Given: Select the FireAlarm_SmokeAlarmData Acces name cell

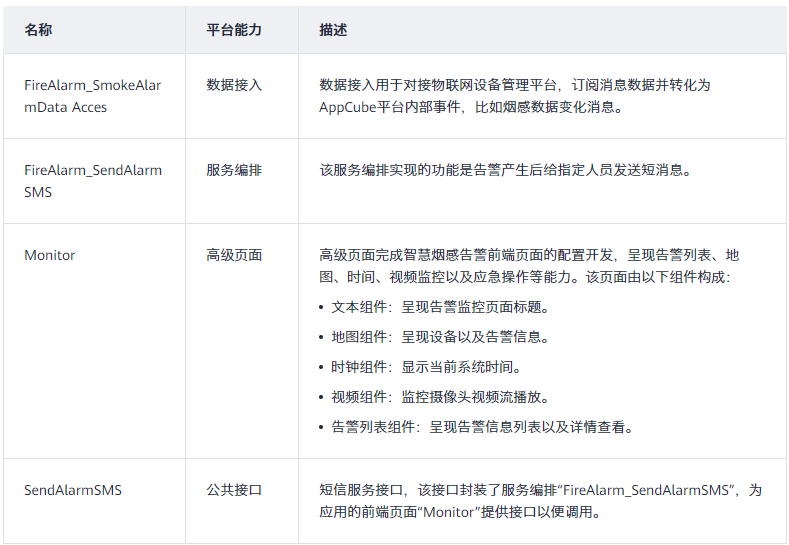Looking at the screenshot, I should [x=92, y=96].
